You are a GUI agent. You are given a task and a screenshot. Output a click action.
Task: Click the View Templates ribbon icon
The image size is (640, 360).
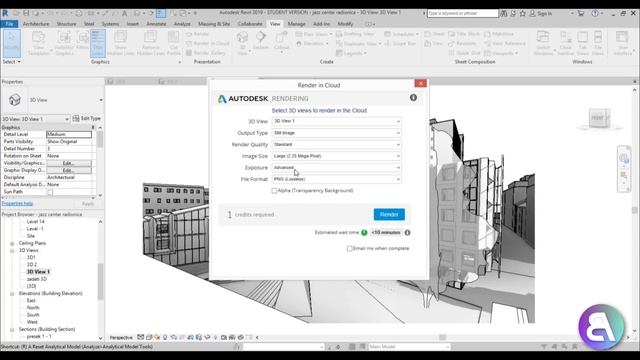point(38,43)
